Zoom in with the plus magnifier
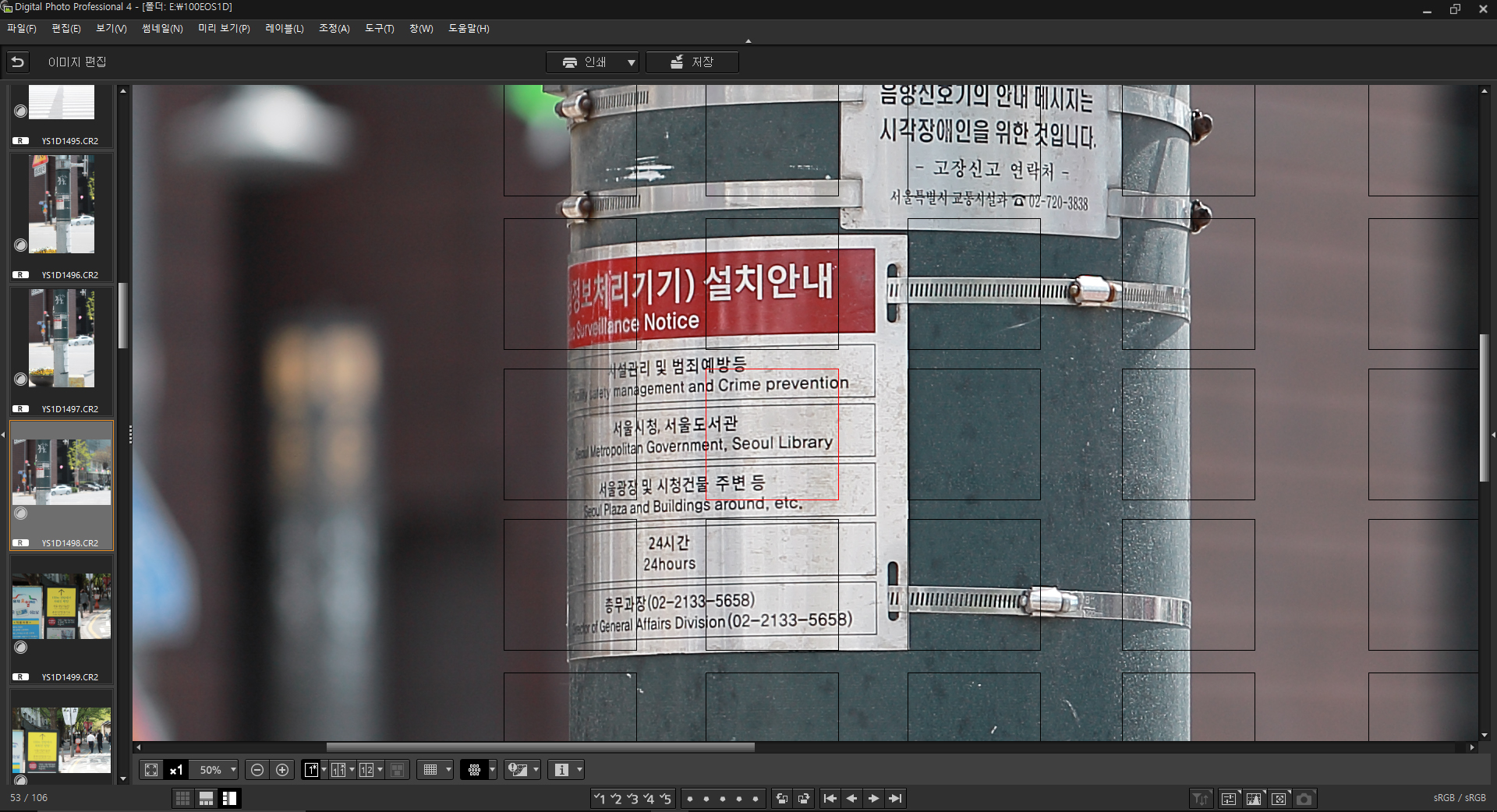Image resolution: width=1497 pixels, height=812 pixels. [282, 770]
